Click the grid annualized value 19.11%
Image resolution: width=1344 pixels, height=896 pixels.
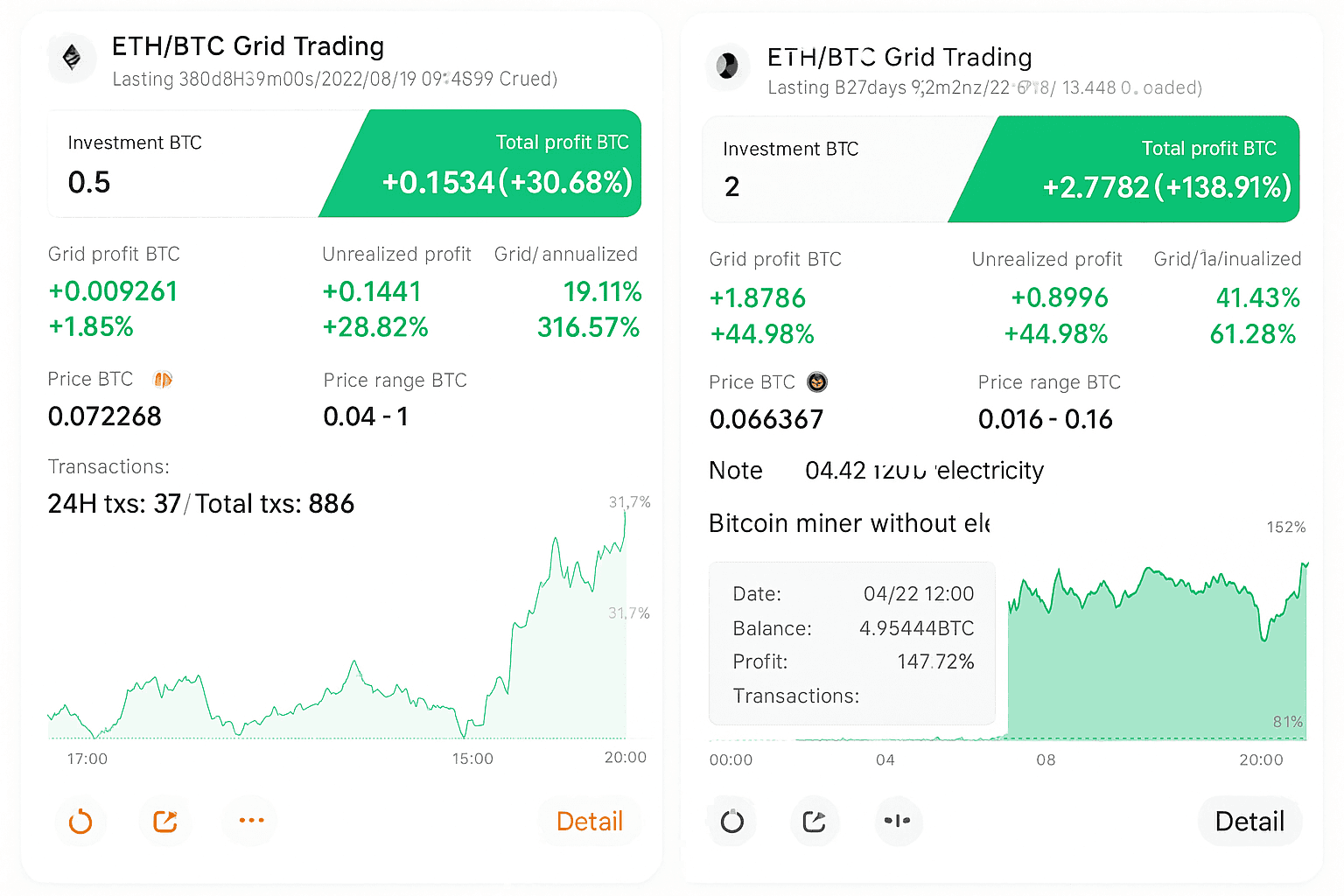(x=602, y=290)
